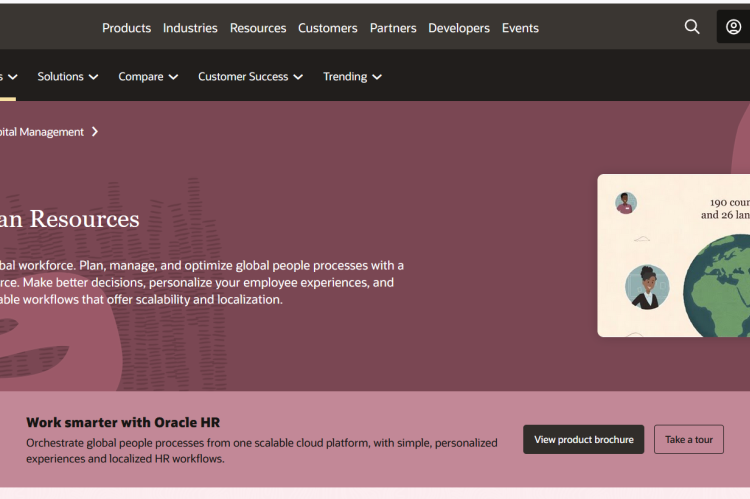Open the Developers menu

(459, 28)
